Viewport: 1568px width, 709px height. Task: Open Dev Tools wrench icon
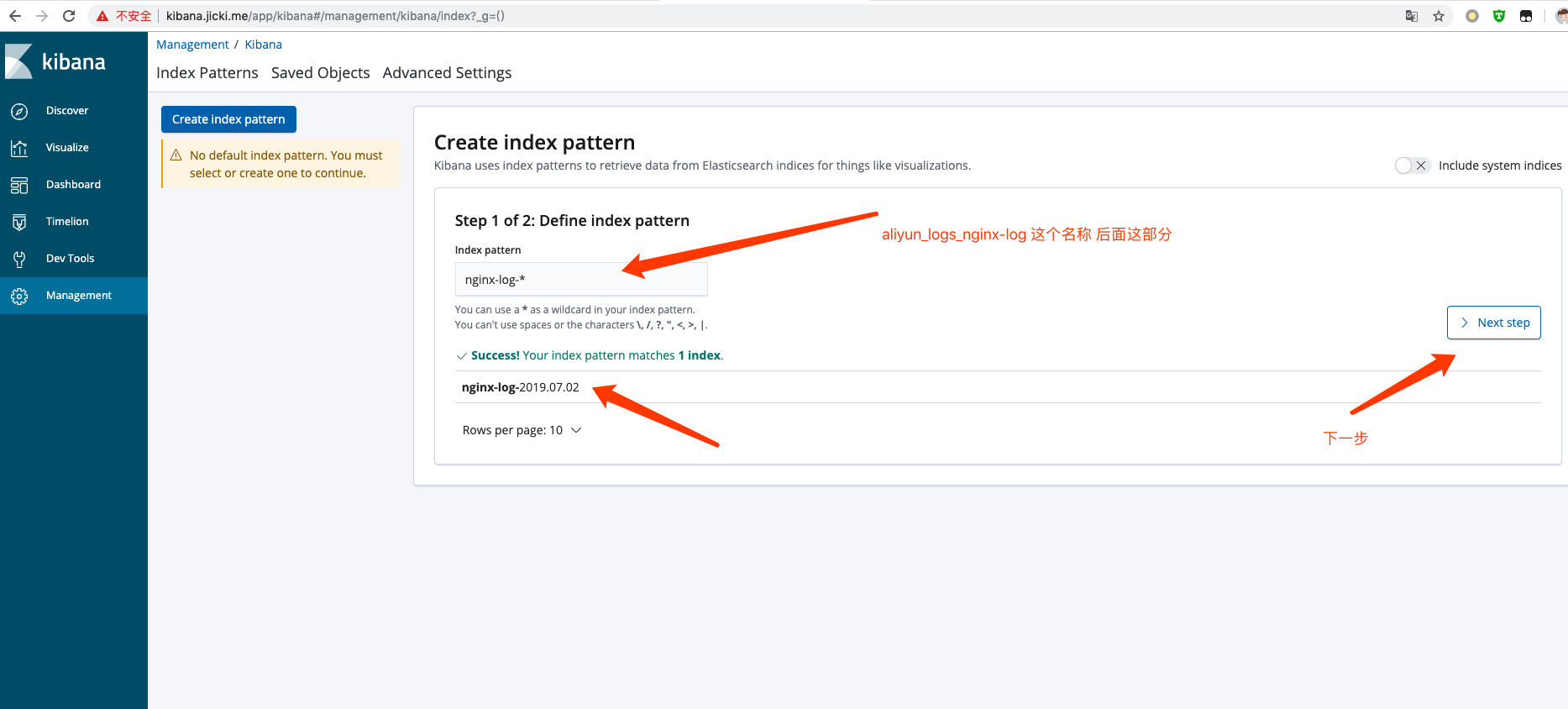[19, 259]
